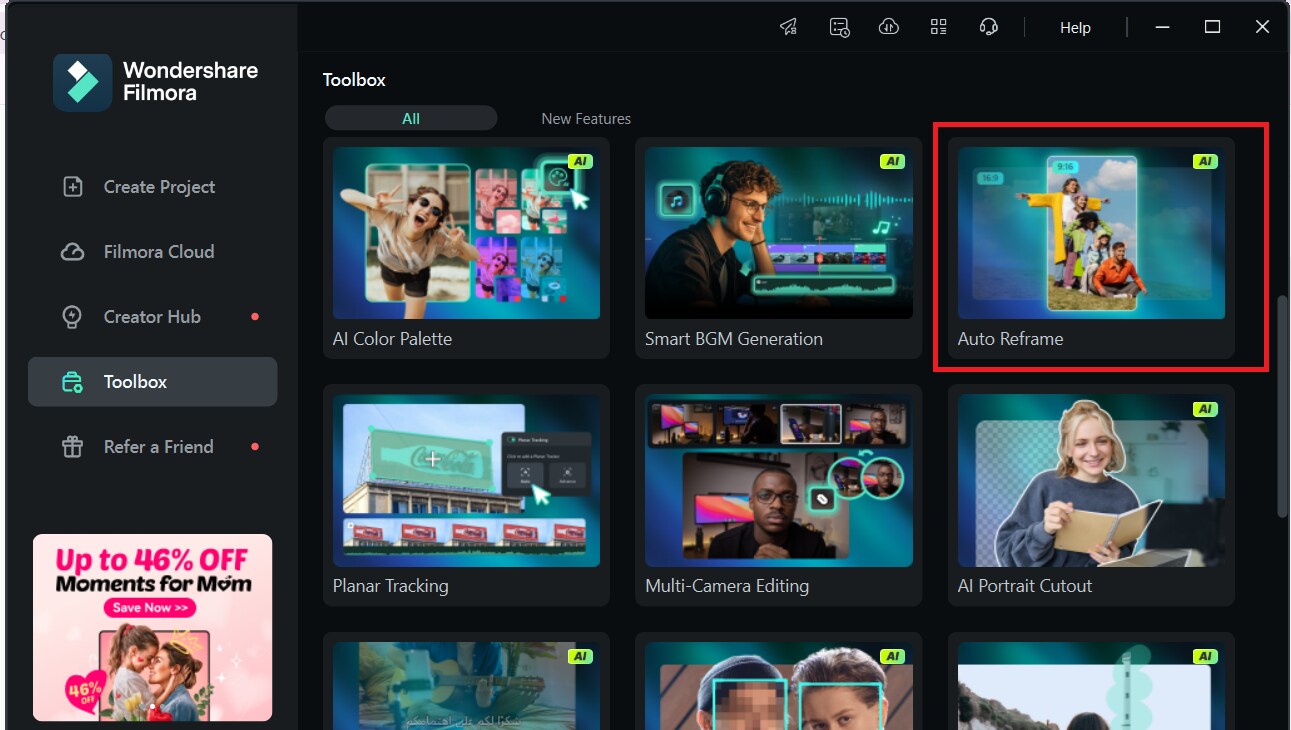Open the apps grid icon in title bar
Image resolution: width=1291 pixels, height=730 pixels.
point(938,27)
